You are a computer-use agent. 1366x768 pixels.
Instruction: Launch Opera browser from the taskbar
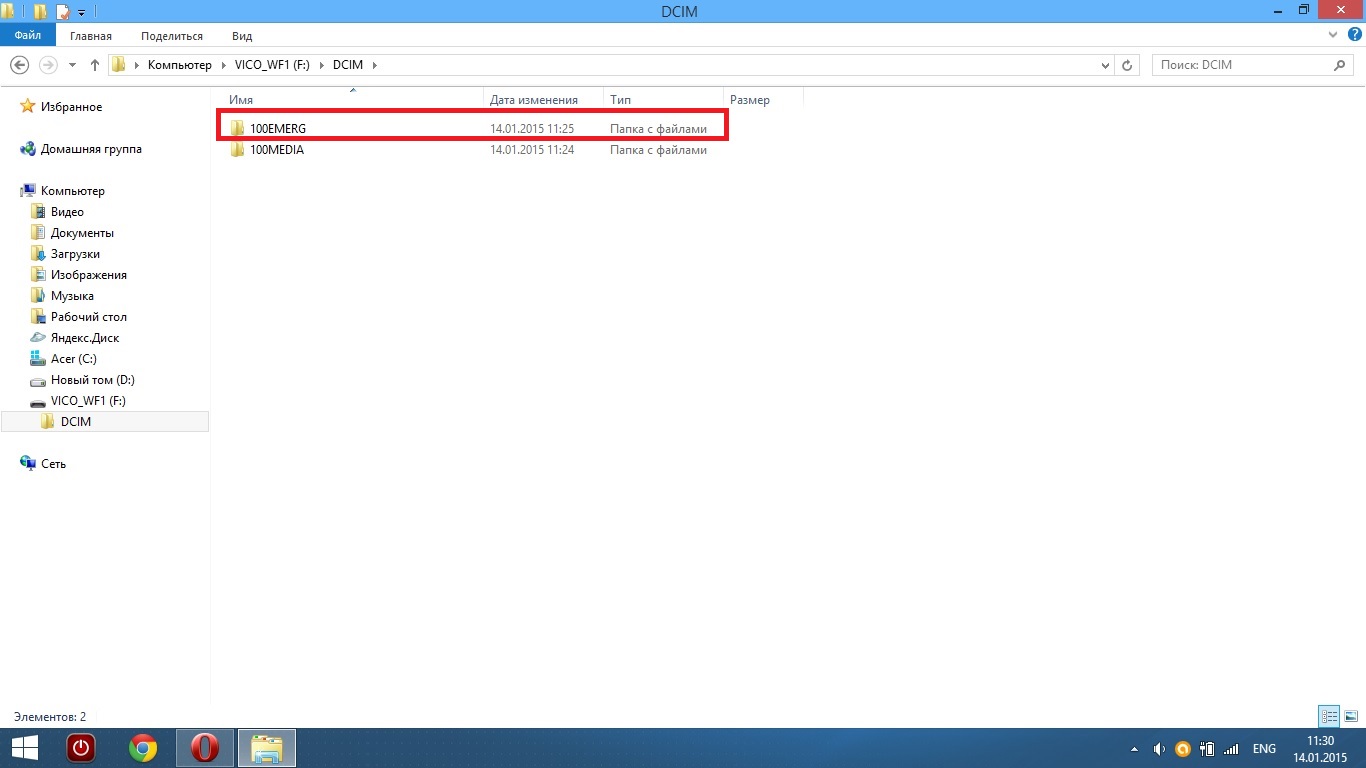click(205, 748)
